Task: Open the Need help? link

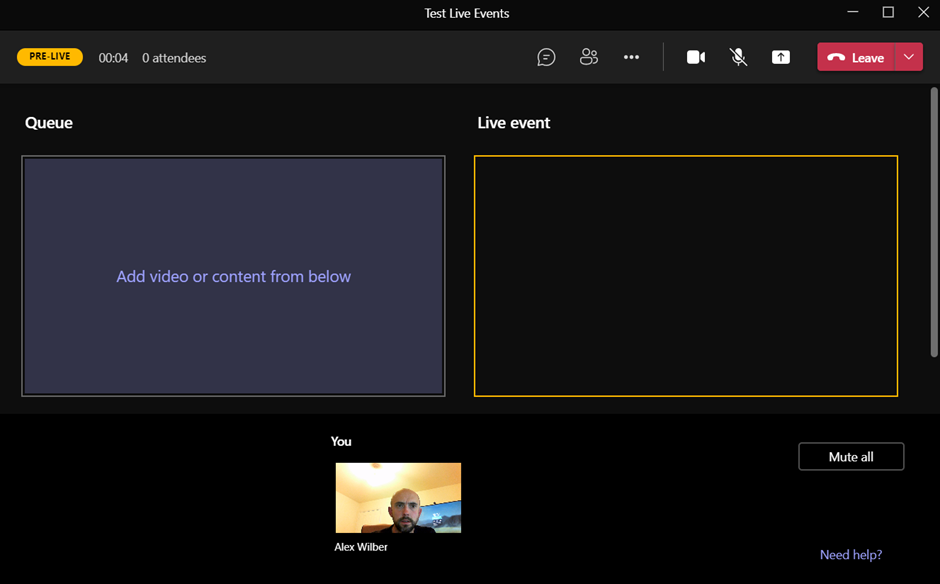Action: (851, 555)
